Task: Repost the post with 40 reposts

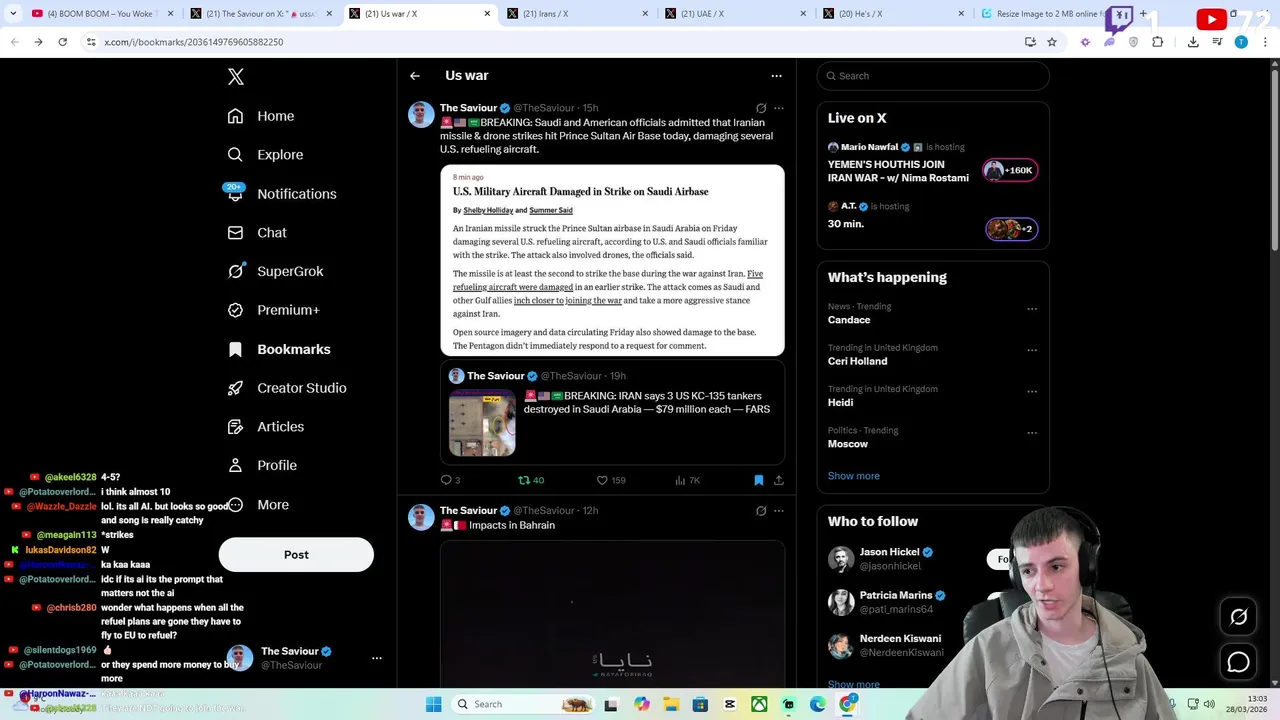Action: (x=531, y=481)
